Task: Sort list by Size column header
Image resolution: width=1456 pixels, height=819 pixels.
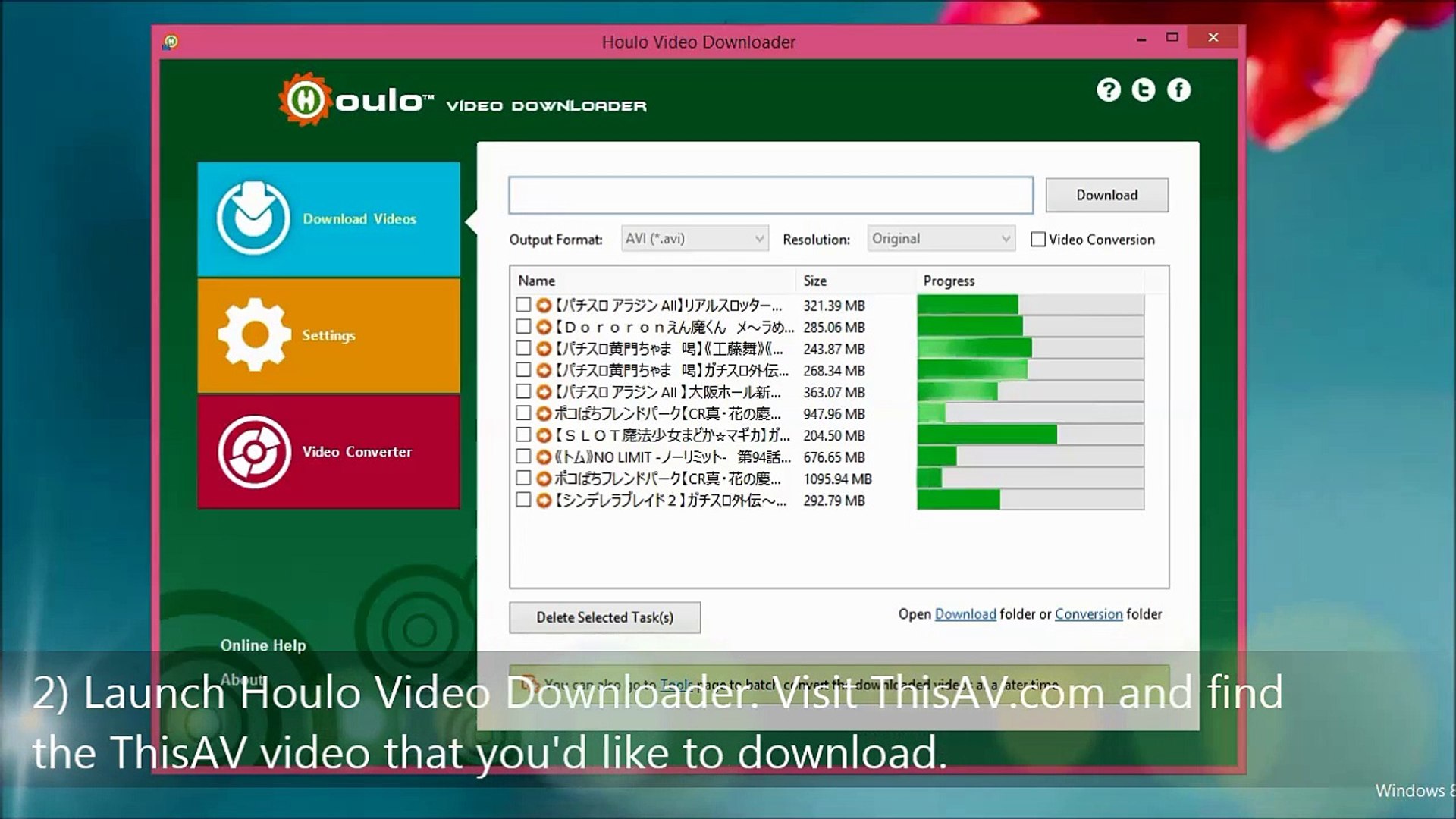Action: tap(815, 281)
